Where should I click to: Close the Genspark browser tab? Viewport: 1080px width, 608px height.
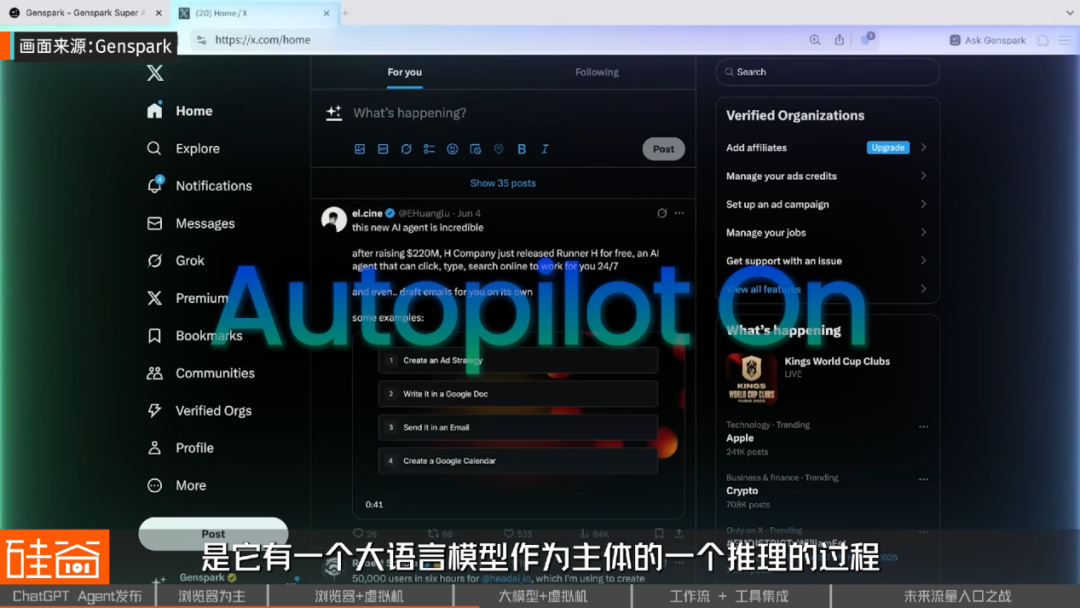(159, 13)
